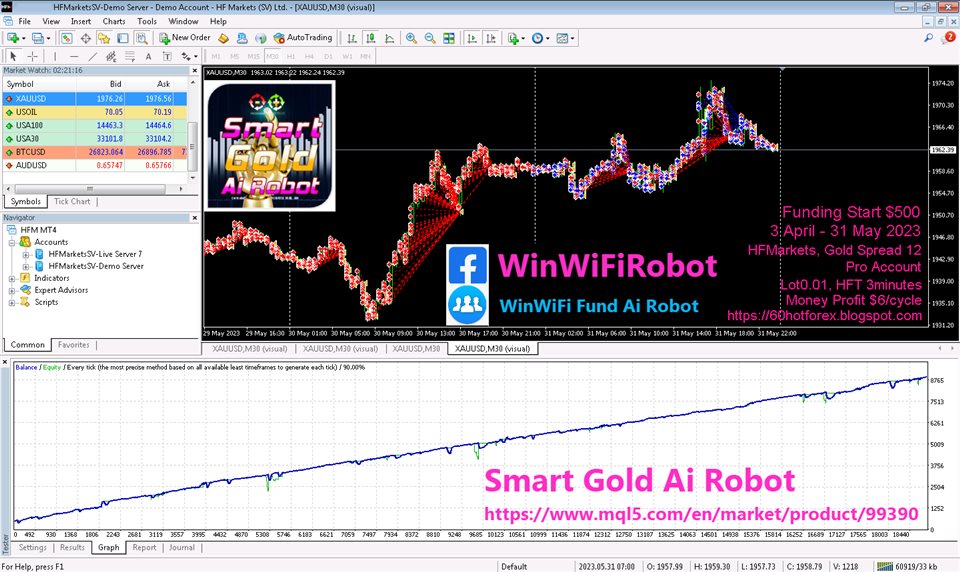The width and height of the screenshot is (960, 572).
Task: Open the Tools menu
Action: point(147,21)
